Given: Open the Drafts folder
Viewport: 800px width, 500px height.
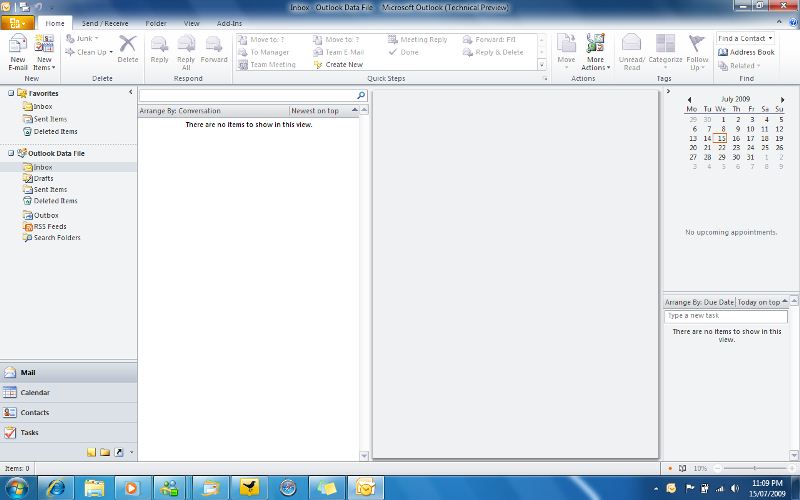Looking at the screenshot, I should pos(43,179).
